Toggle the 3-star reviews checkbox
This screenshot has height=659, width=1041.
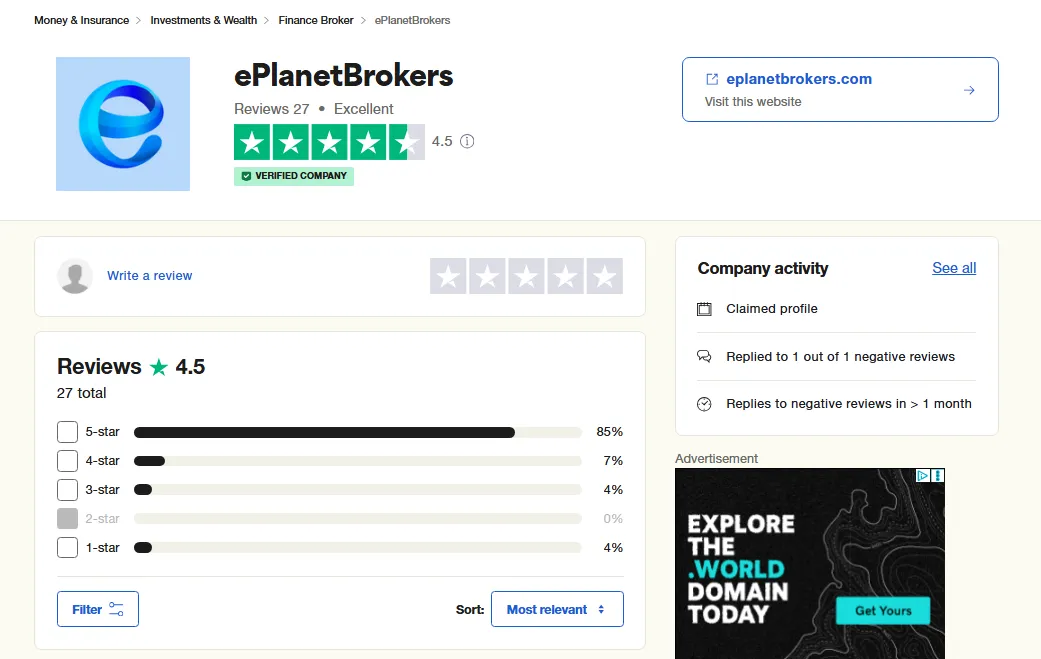tap(67, 490)
